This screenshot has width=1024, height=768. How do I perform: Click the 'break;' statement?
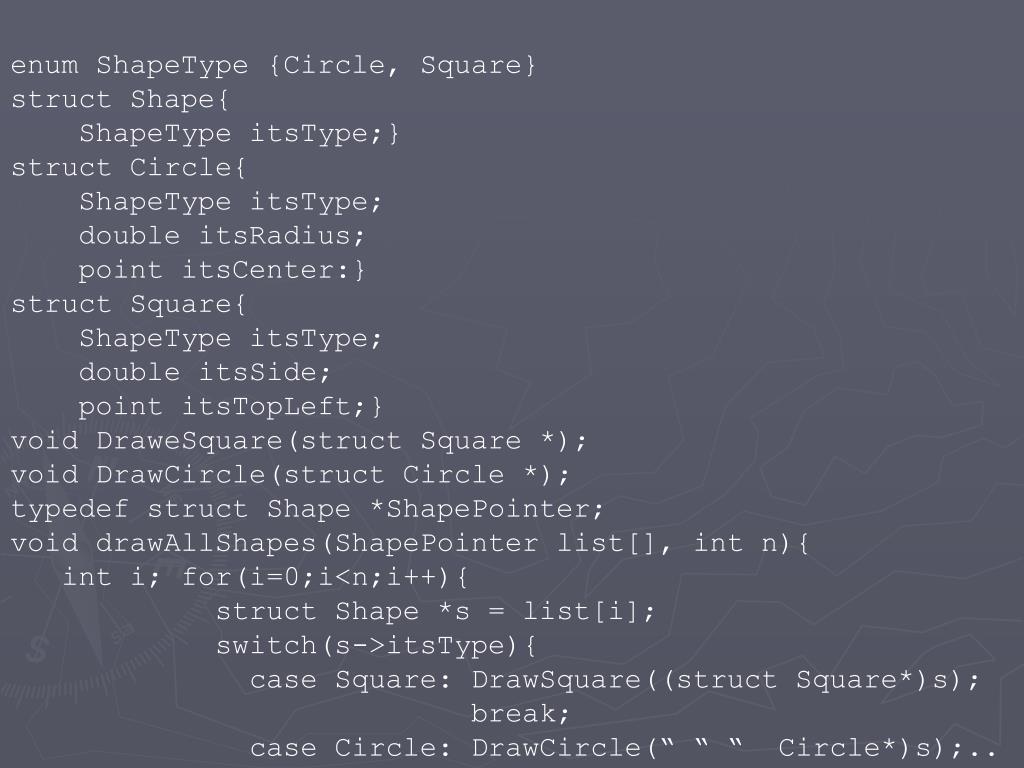coord(520,714)
